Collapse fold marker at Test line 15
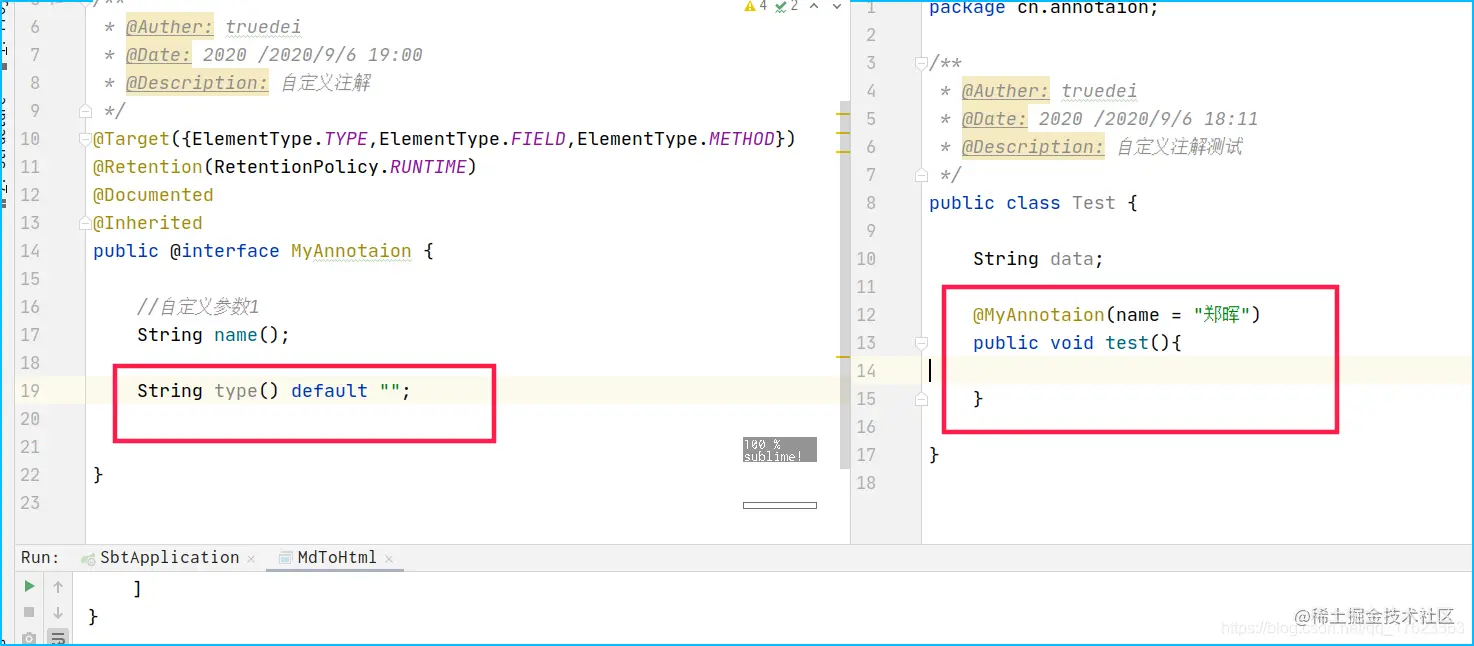1474x646 pixels. [x=922, y=399]
